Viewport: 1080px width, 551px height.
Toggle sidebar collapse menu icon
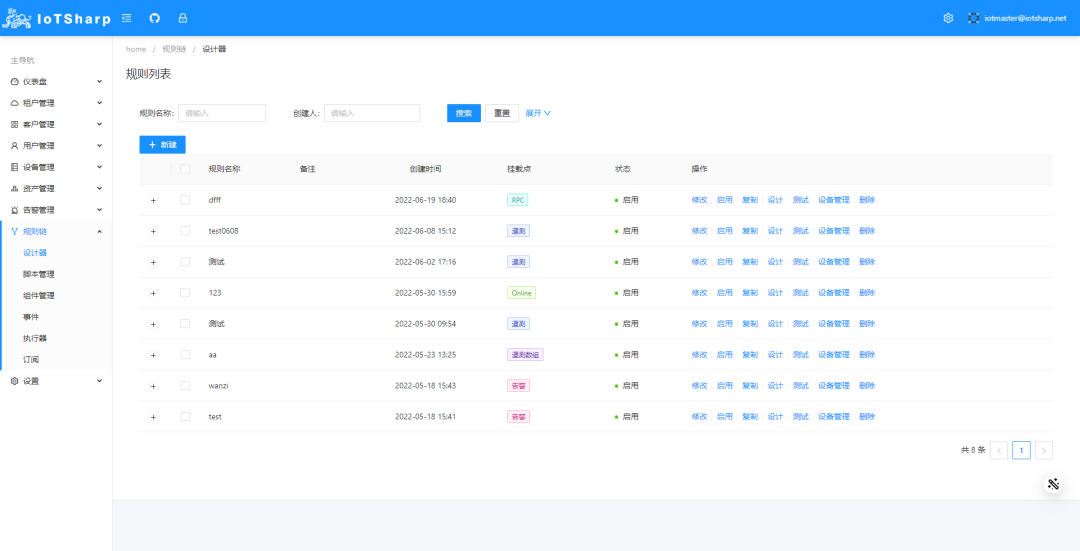126,18
